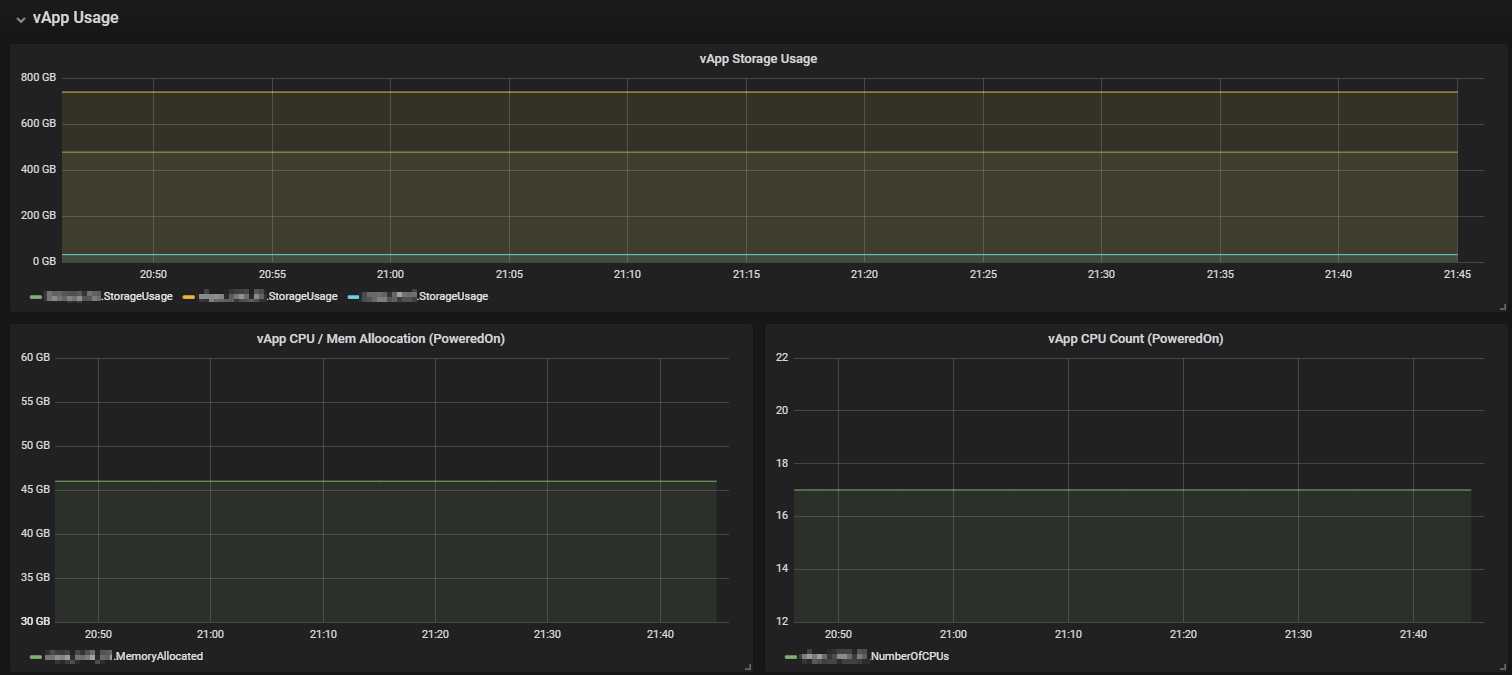Click the green StorageUsage legend color swatch
The height and width of the screenshot is (675, 1512).
coord(36,297)
